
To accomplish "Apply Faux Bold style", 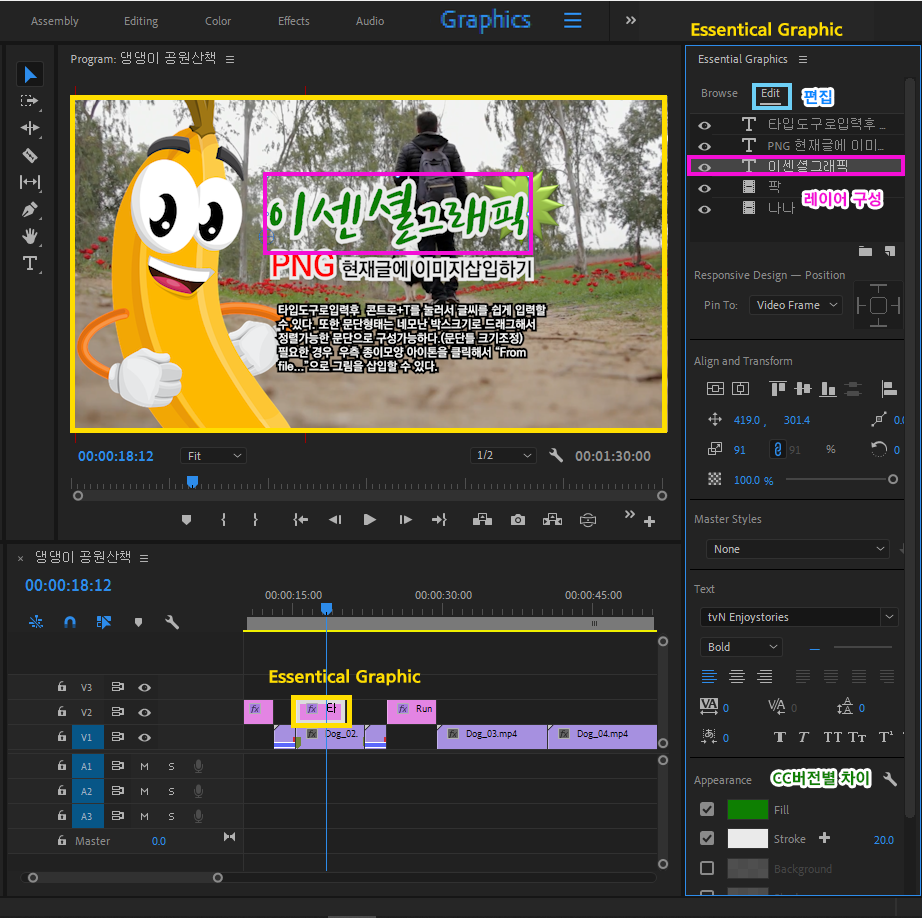I will (x=780, y=737).
